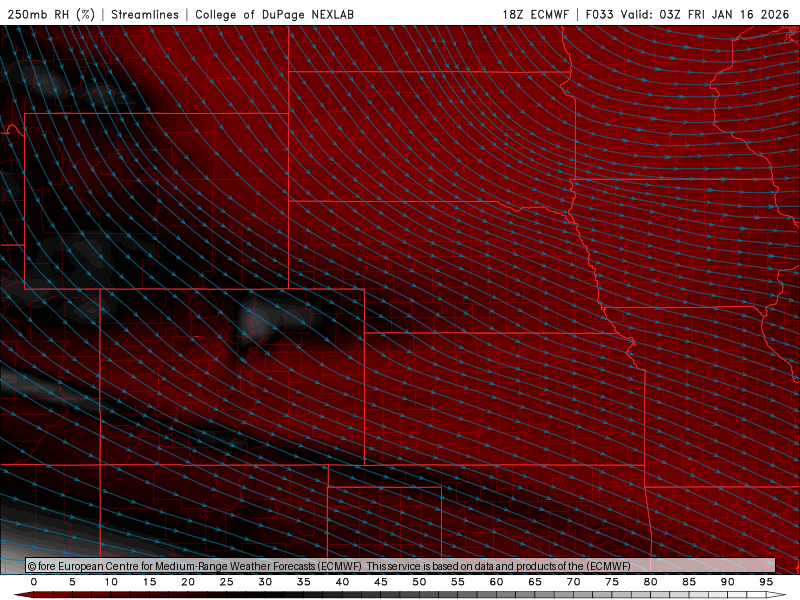Image resolution: width=800 pixels, height=600 pixels.
Task: Pick the "25" color scale label
Action: (x=227, y=582)
